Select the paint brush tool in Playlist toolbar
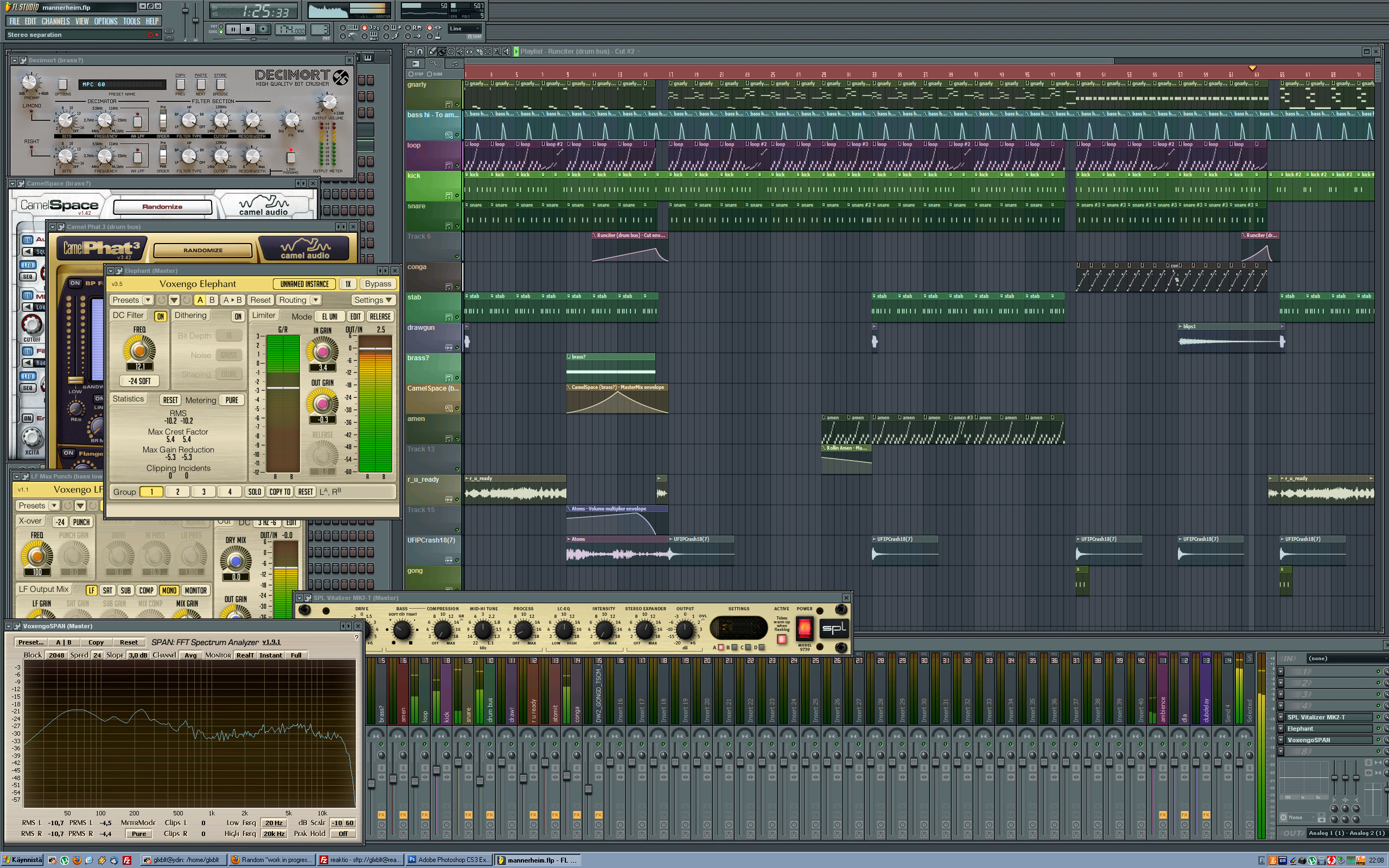Screen dimensions: 1389x868 click(443, 52)
